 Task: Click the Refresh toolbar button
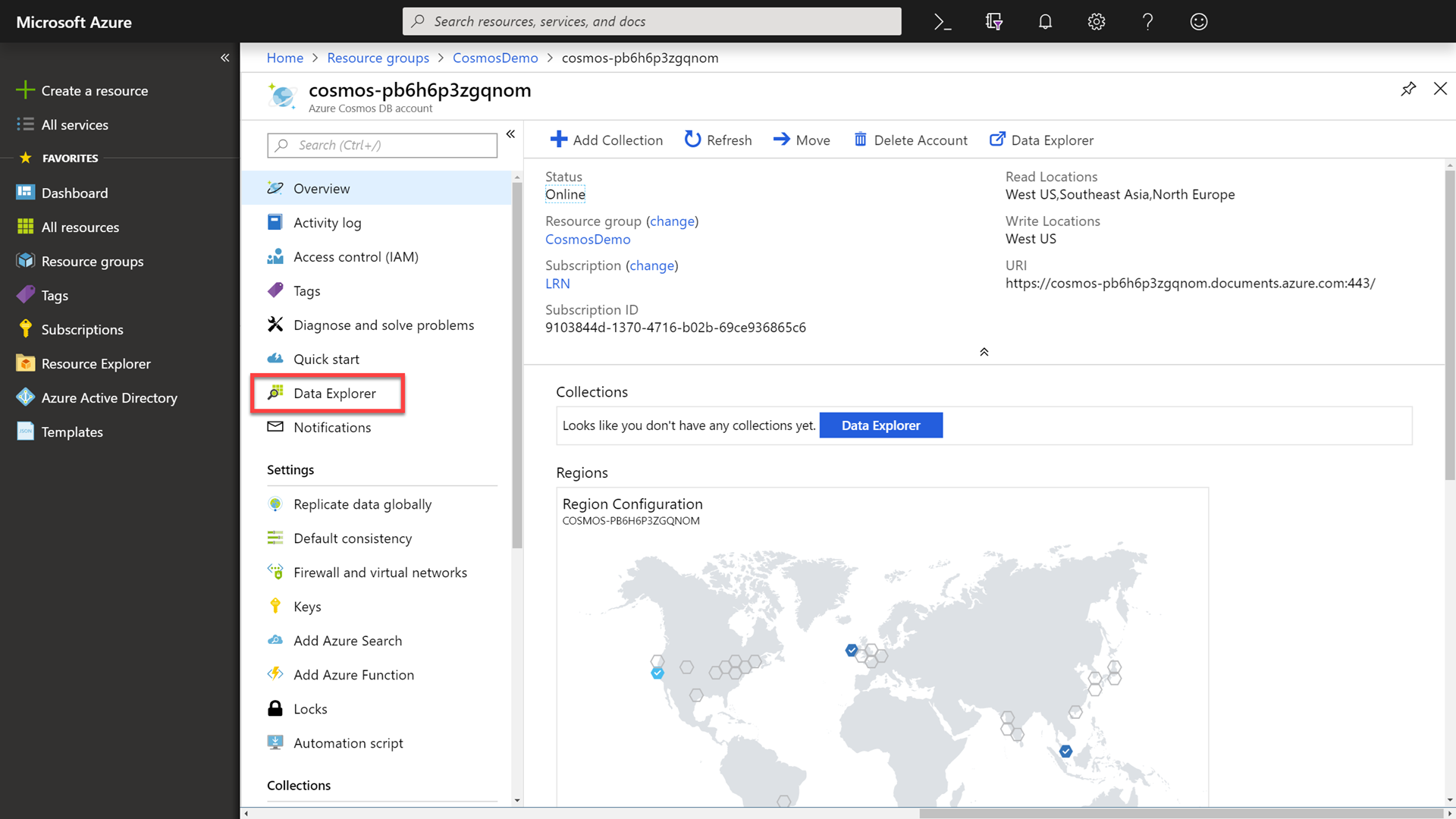coord(717,140)
